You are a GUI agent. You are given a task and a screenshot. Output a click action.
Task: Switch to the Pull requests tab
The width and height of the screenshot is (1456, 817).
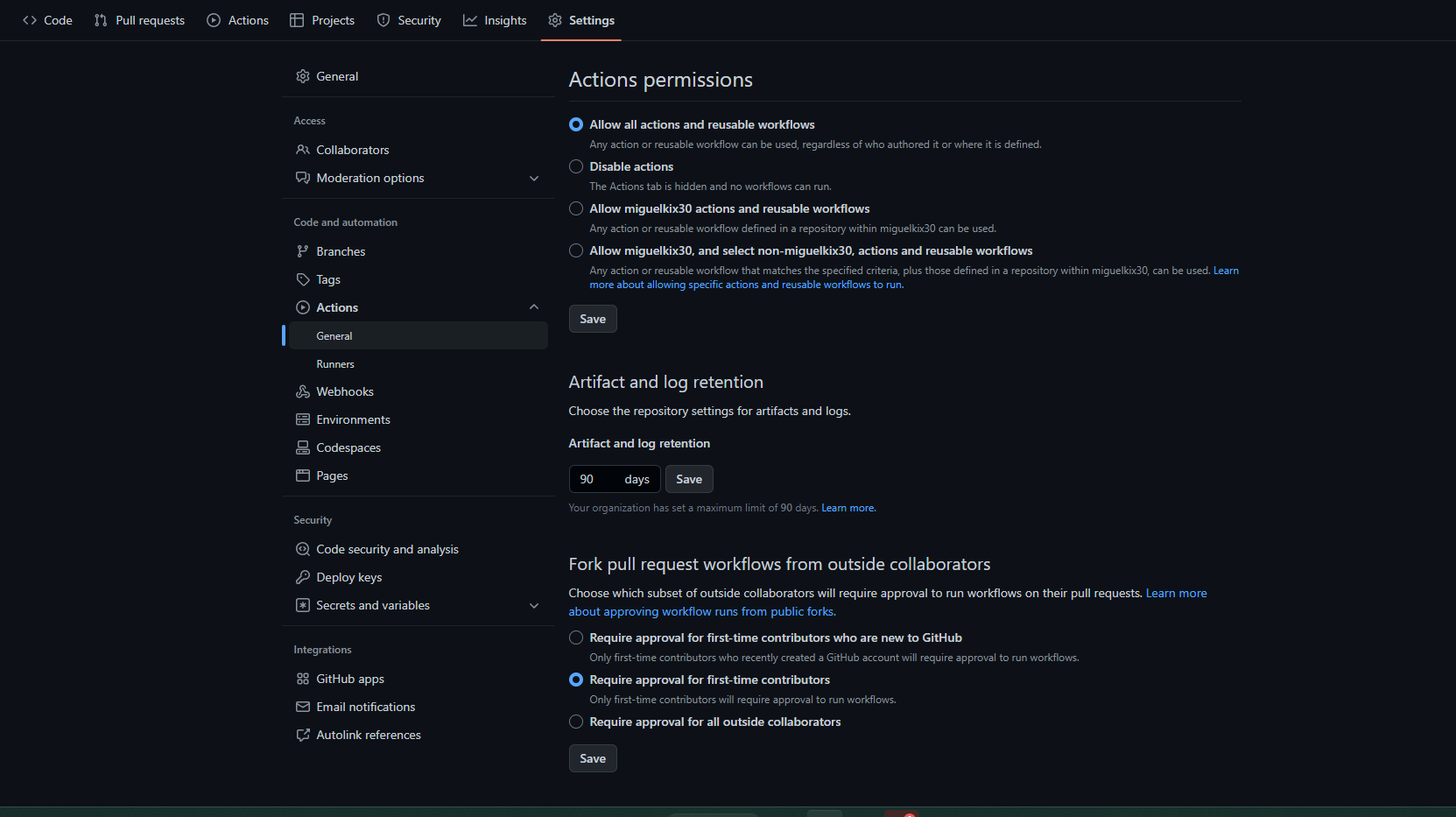pyautogui.click(x=138, y=20)
